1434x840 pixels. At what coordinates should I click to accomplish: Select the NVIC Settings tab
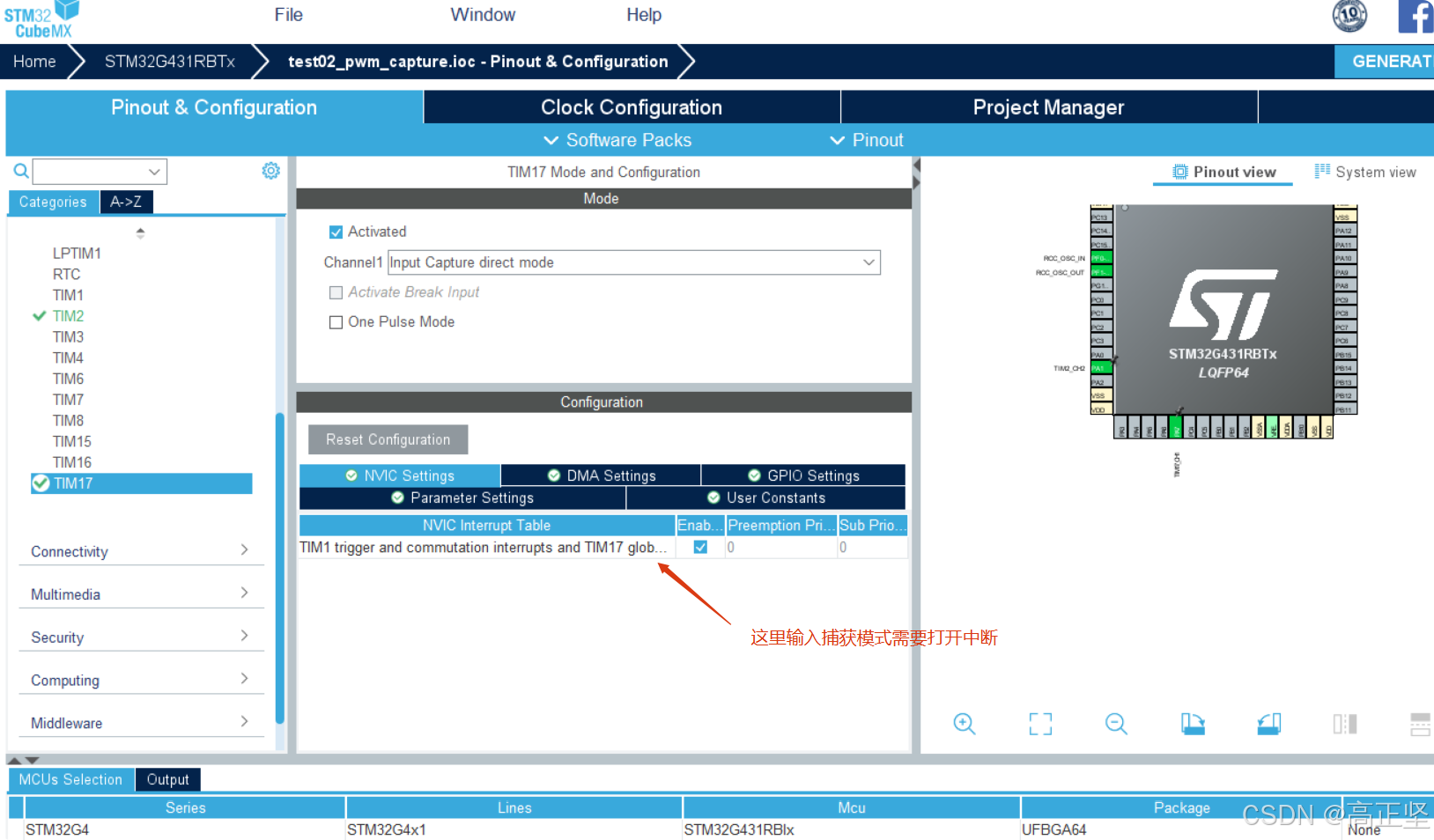tap(400, 475)
